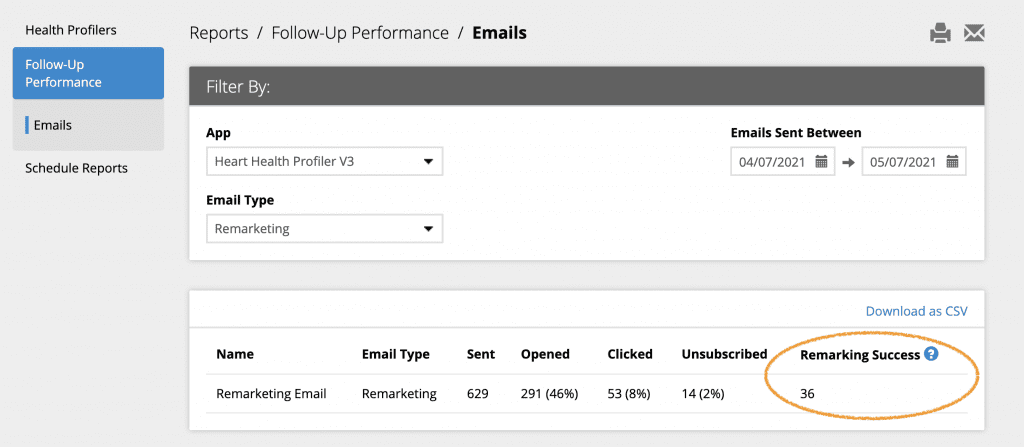This screenshot has height=447, width=1024.
Task: Select Follow-Up Performance in sidebar
Action: 88,73
